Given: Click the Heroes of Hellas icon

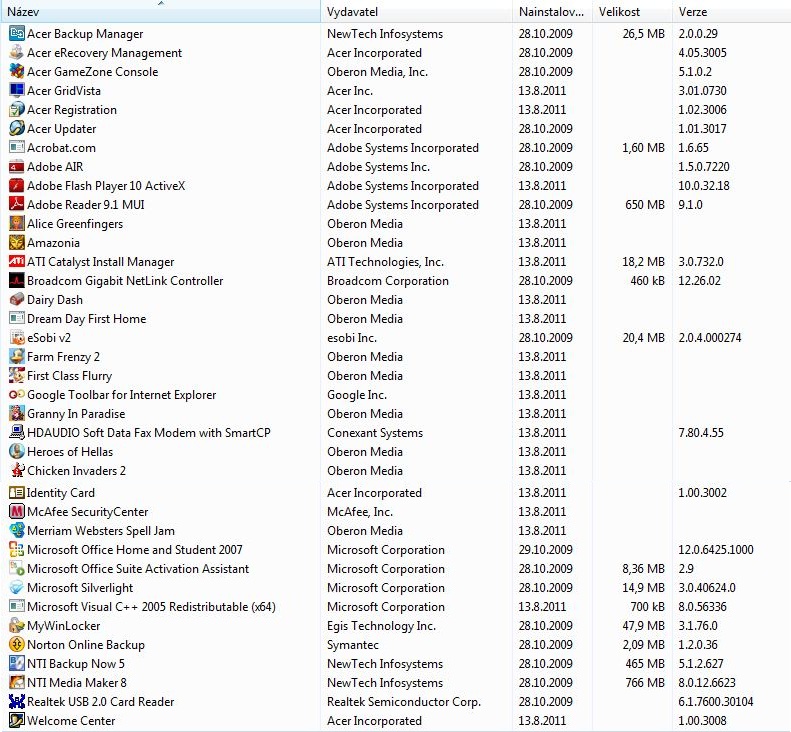Looking at the screenshot, I should pos(17,451).
